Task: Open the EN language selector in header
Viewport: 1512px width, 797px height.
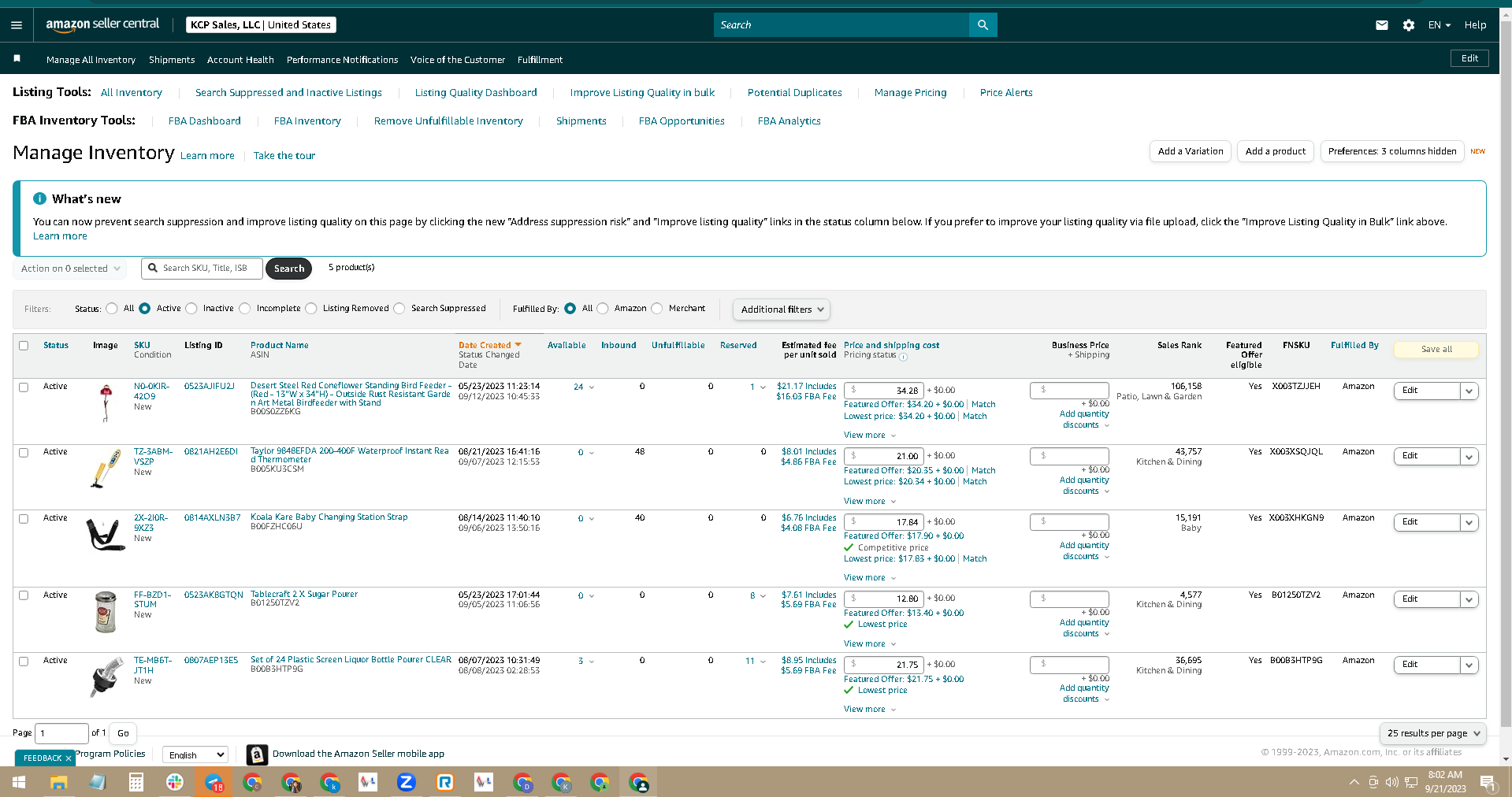Action: (1440, 25)
